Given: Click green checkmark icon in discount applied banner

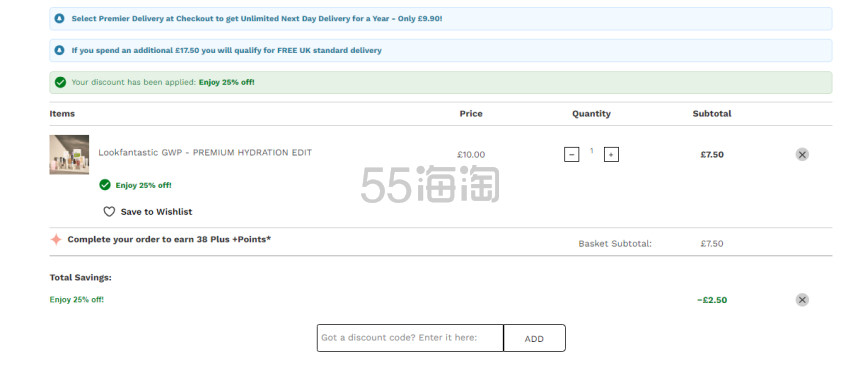Looking at the screenshot, I should 60,82.
